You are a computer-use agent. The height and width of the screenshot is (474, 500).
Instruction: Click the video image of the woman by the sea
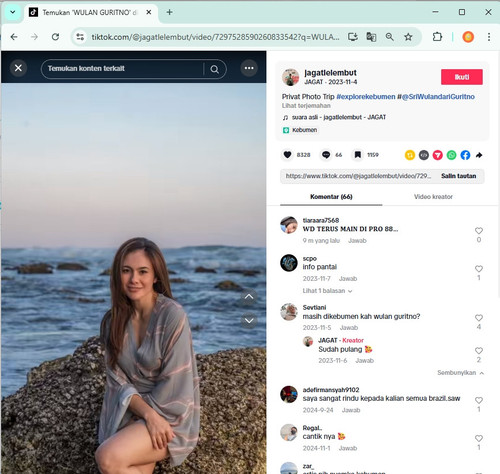pyautogui.click(x=133, y=278)
